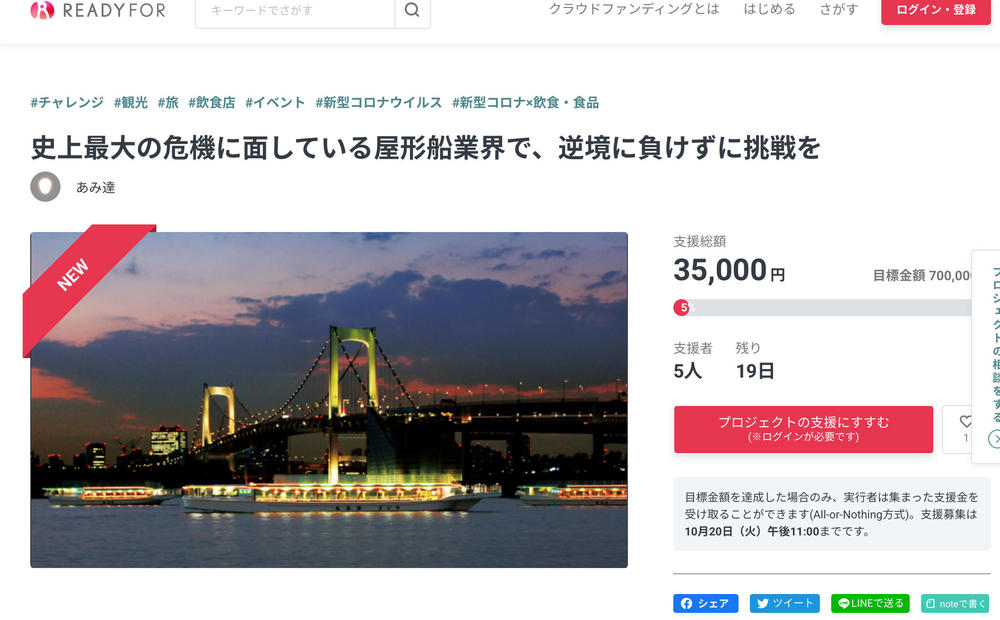Click the Rainbow Bridge project image

tap(329, 400)
